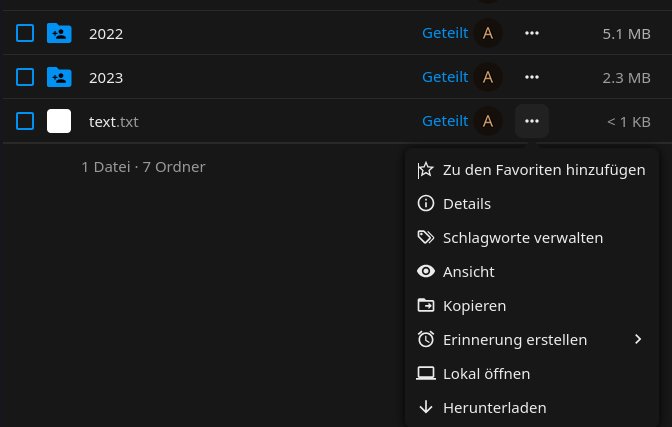Select the checkbox for folder 2023

pos(26,77)
